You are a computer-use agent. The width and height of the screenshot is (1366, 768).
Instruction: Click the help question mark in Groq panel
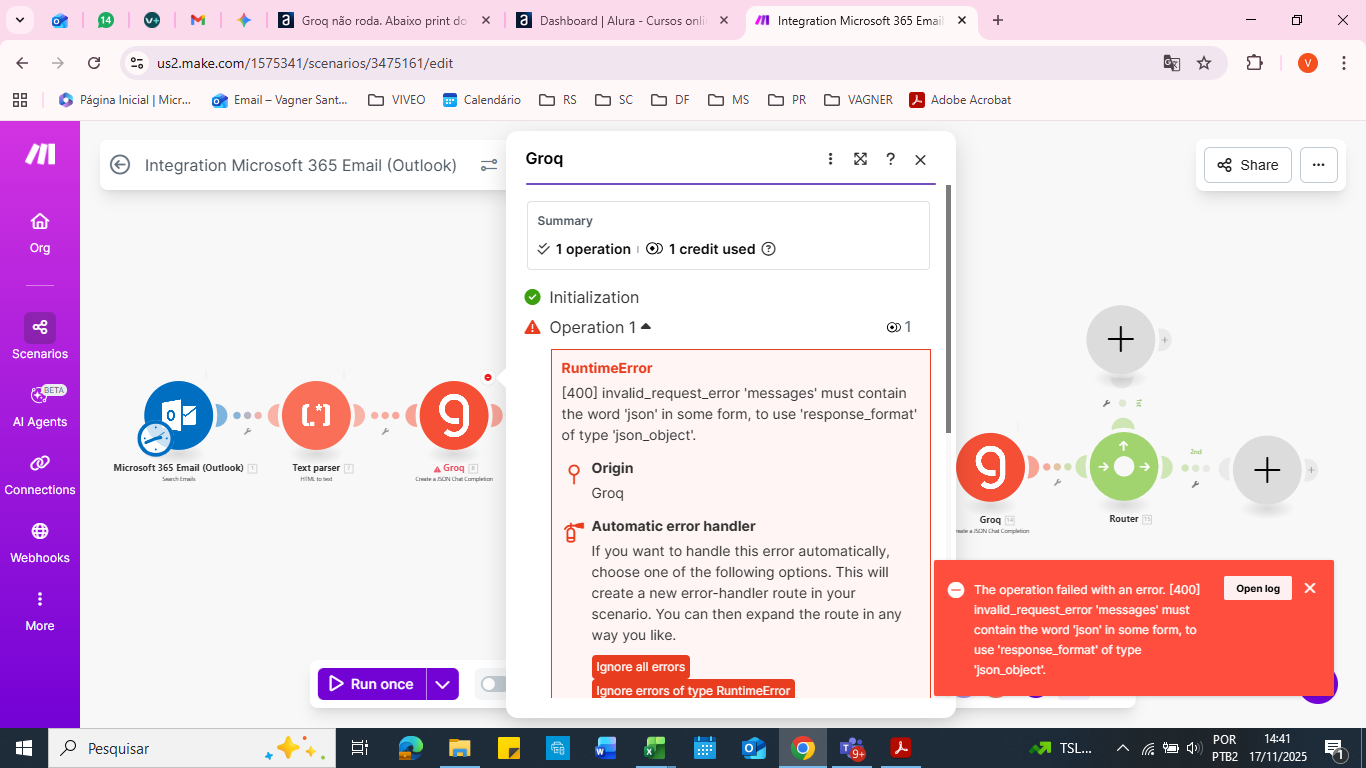[890, 159]
